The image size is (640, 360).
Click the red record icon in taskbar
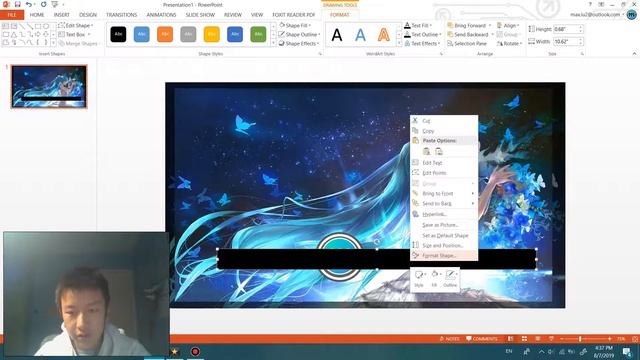tap(195, 351)
